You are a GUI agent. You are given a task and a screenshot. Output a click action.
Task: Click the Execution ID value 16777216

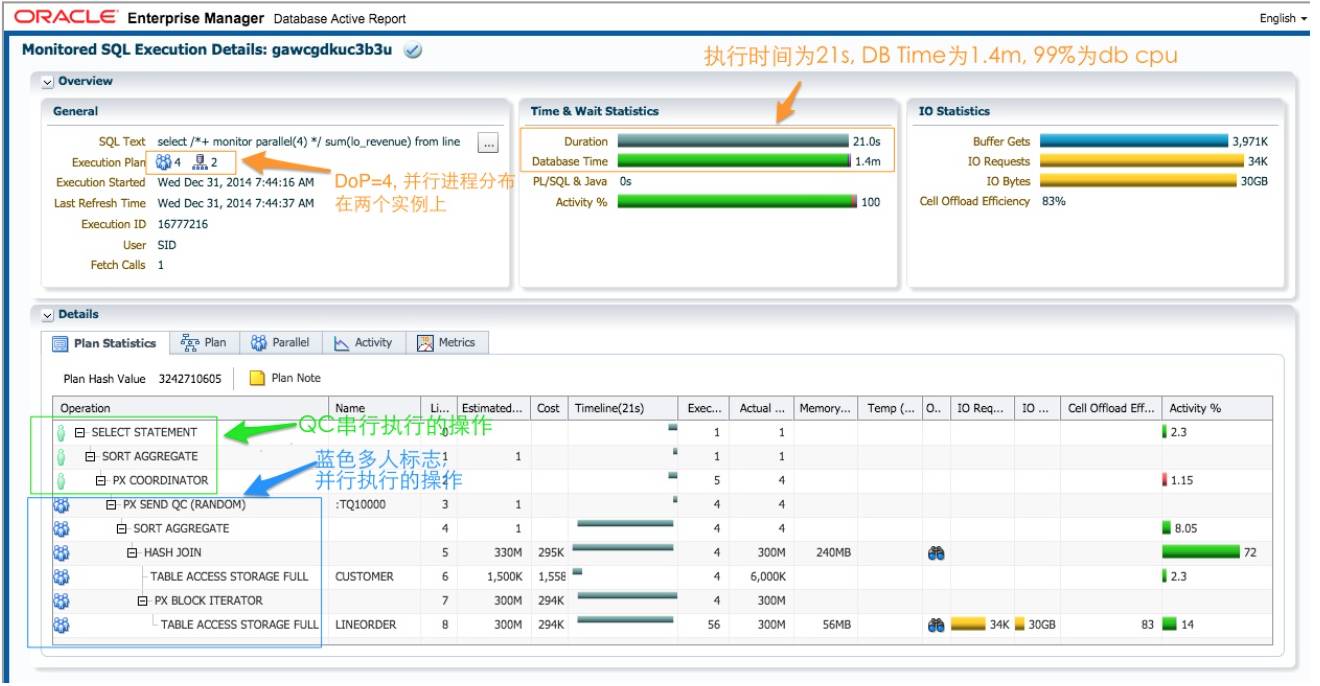click(x=182, y=225)
